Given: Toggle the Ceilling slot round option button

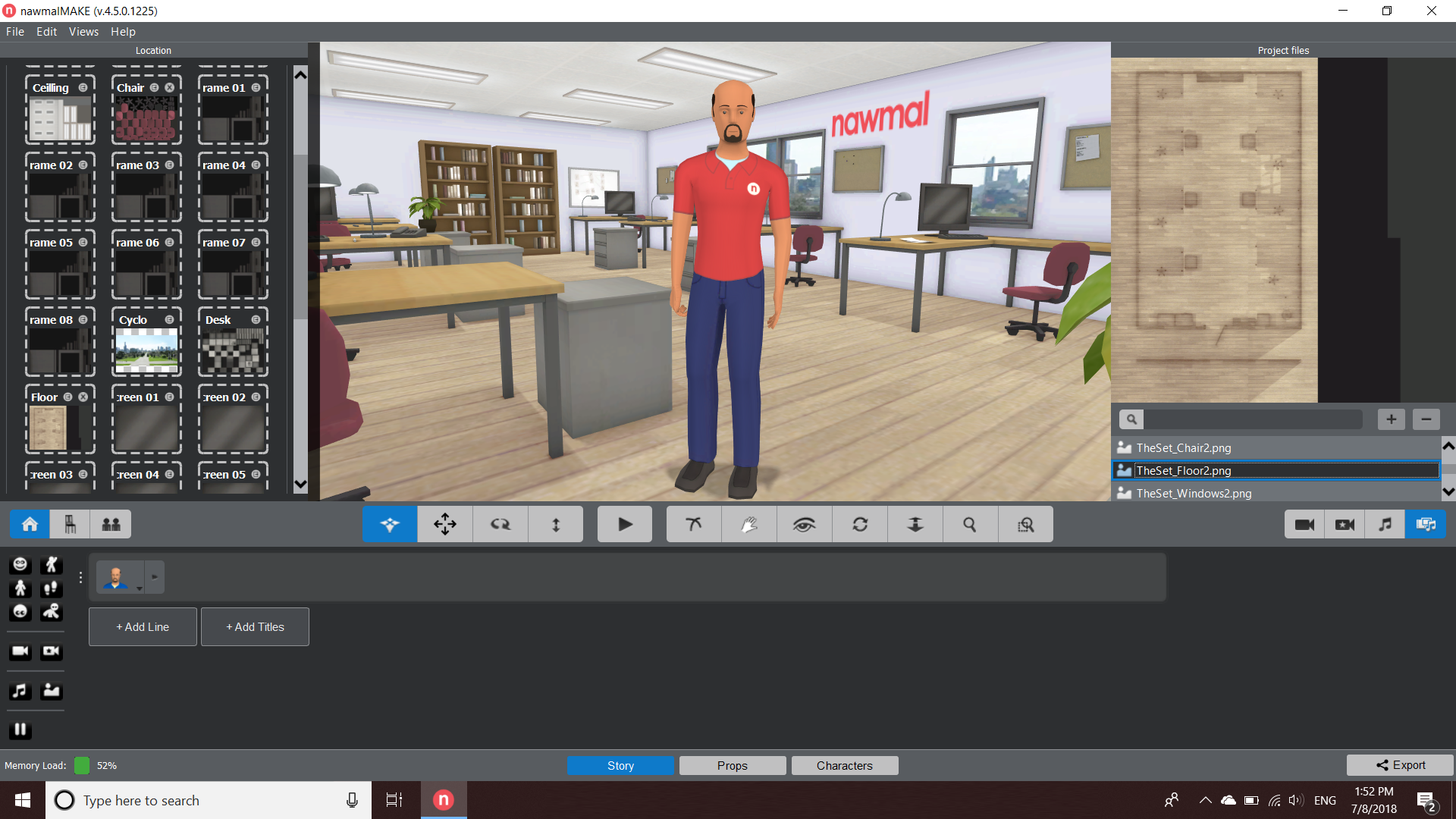Looking at the screenshot, I should (83, 87).
